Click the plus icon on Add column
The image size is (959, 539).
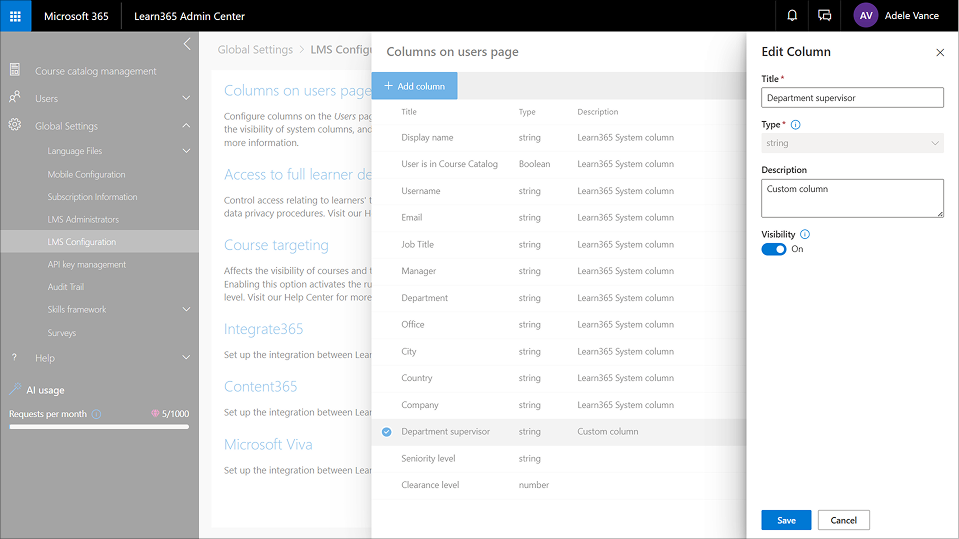click(x=388, y=86)
